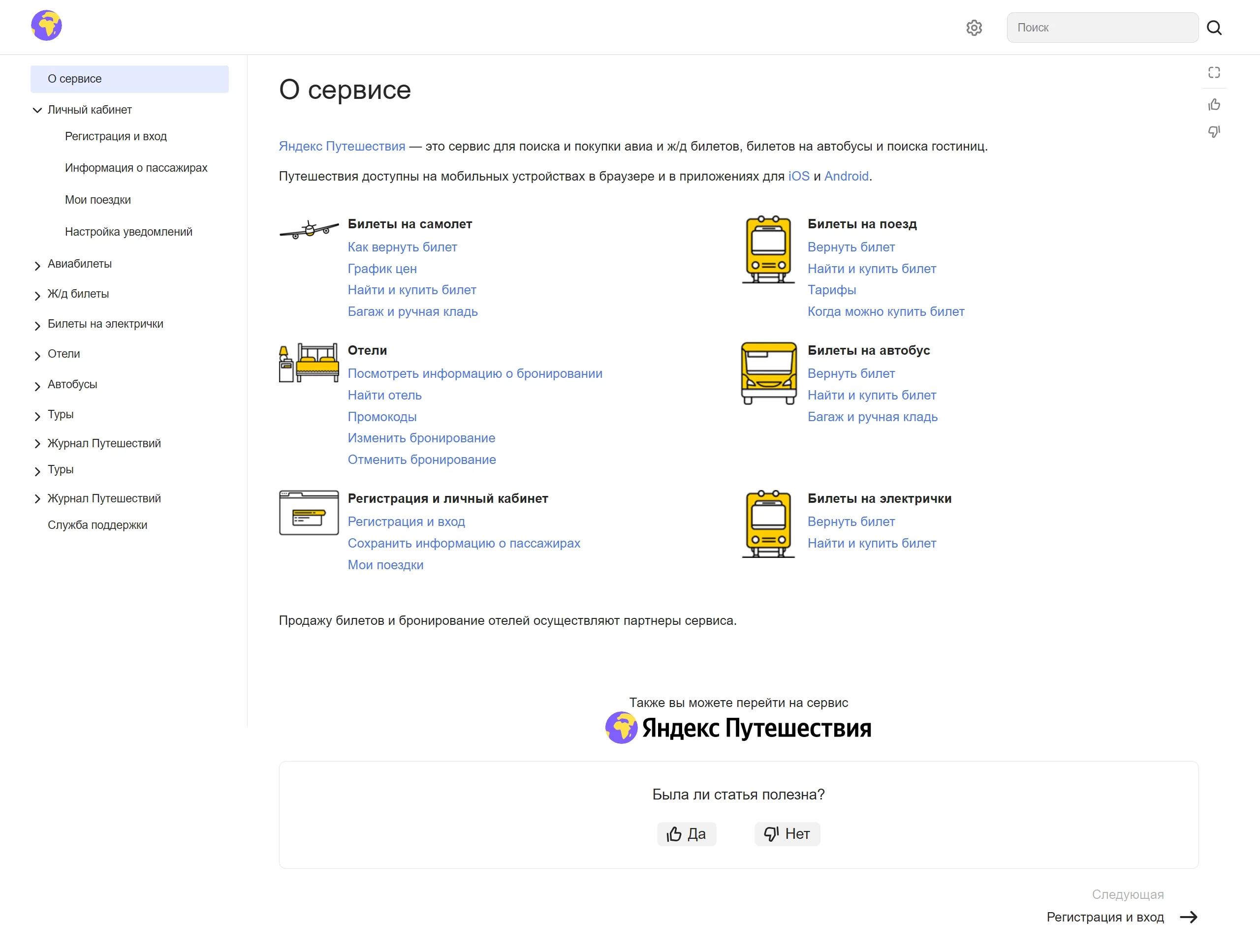Click the thumbs-up icon in right sidebar

(x=1214, y=104)
